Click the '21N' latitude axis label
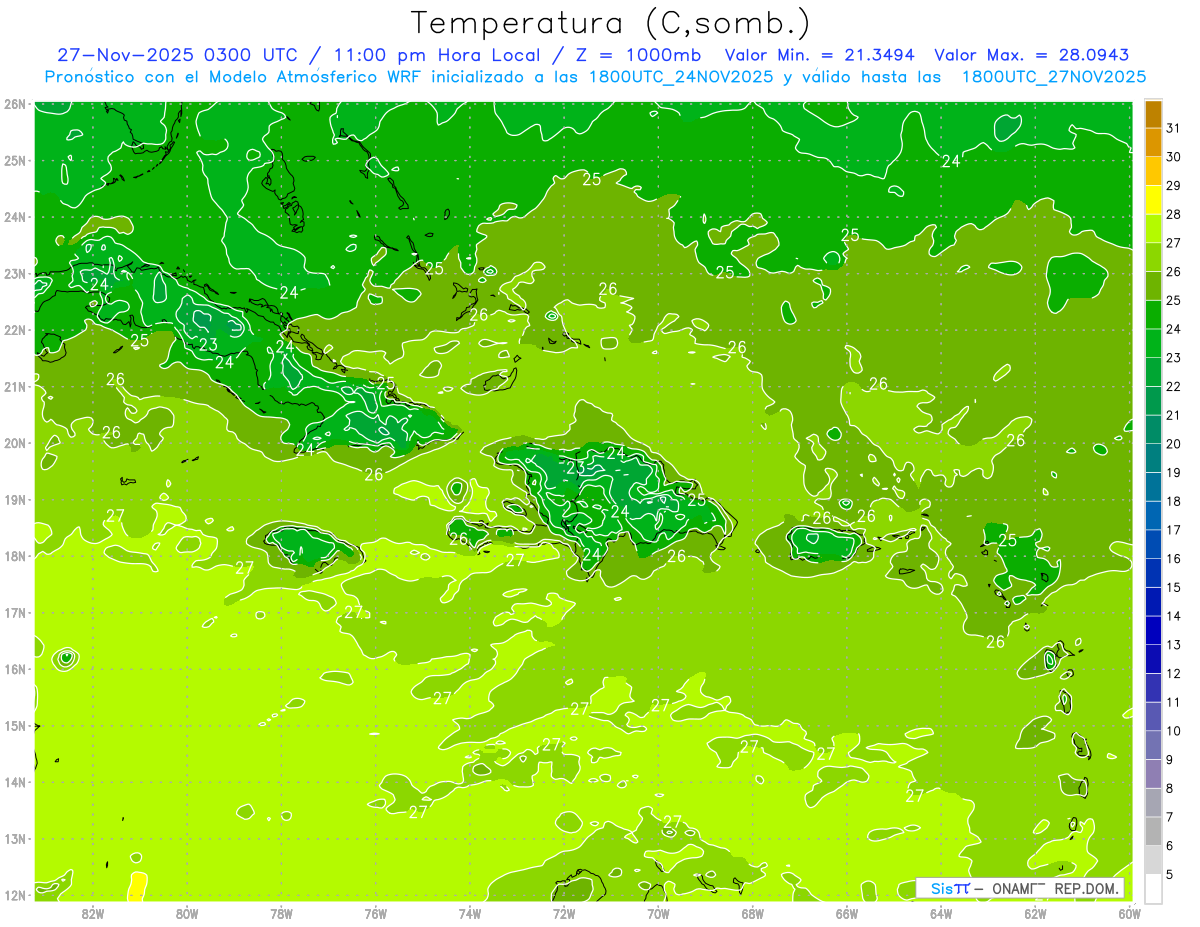 15,386
